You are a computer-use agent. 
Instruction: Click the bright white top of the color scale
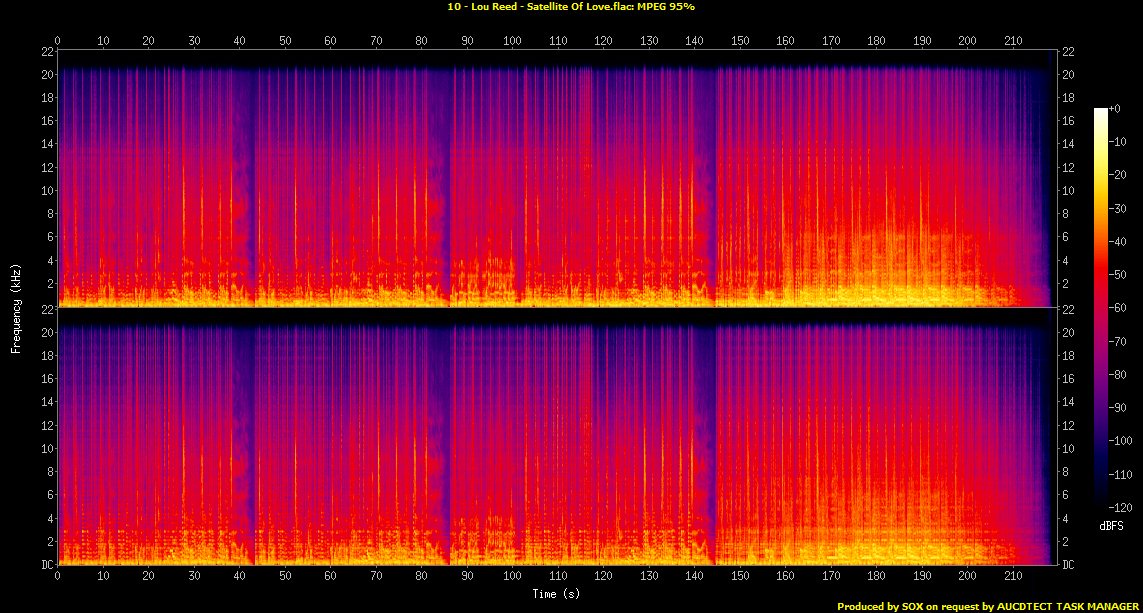click(1101, 112)
